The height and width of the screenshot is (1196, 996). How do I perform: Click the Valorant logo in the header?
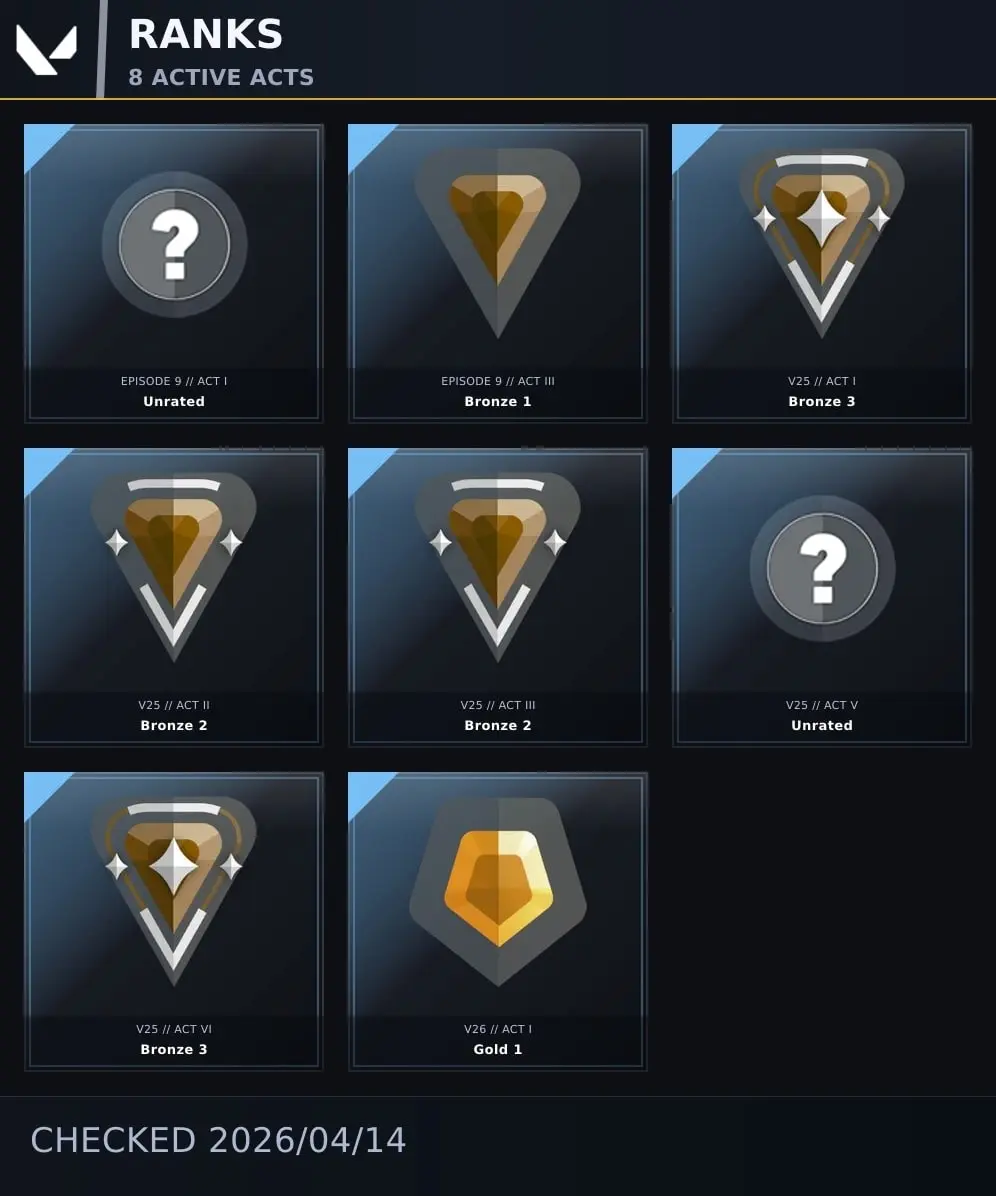point(47,50)
